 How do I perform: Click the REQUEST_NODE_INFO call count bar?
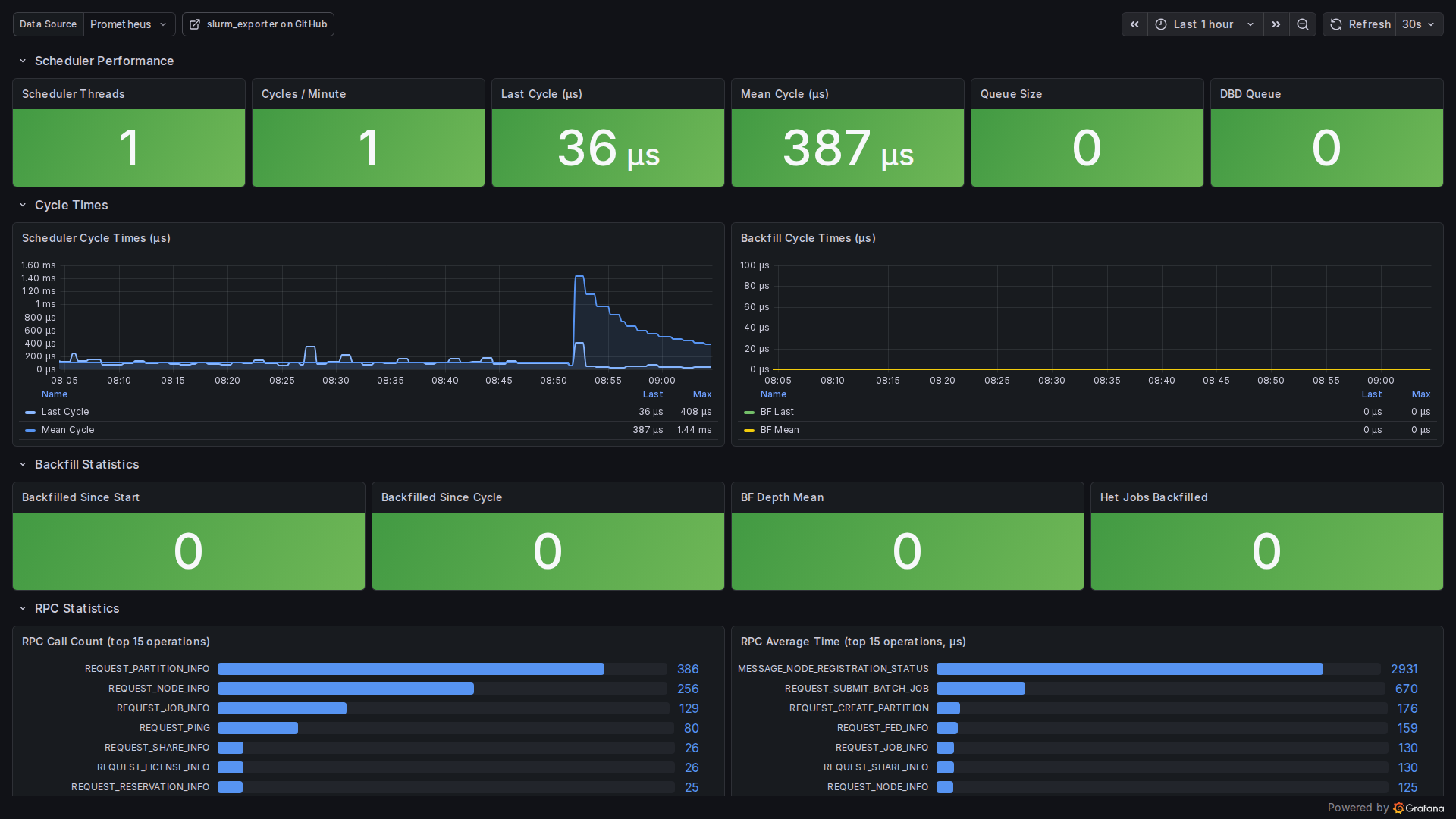[346, 689]
